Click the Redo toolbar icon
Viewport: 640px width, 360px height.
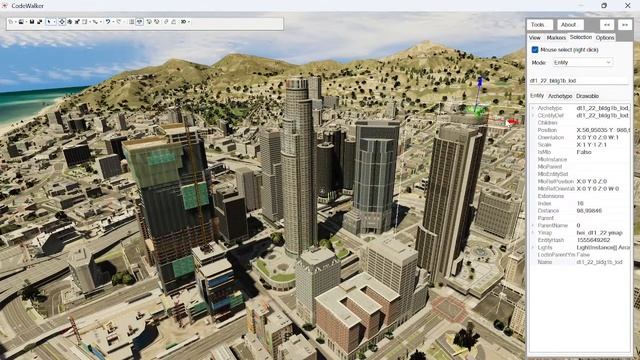click(119, 22)
